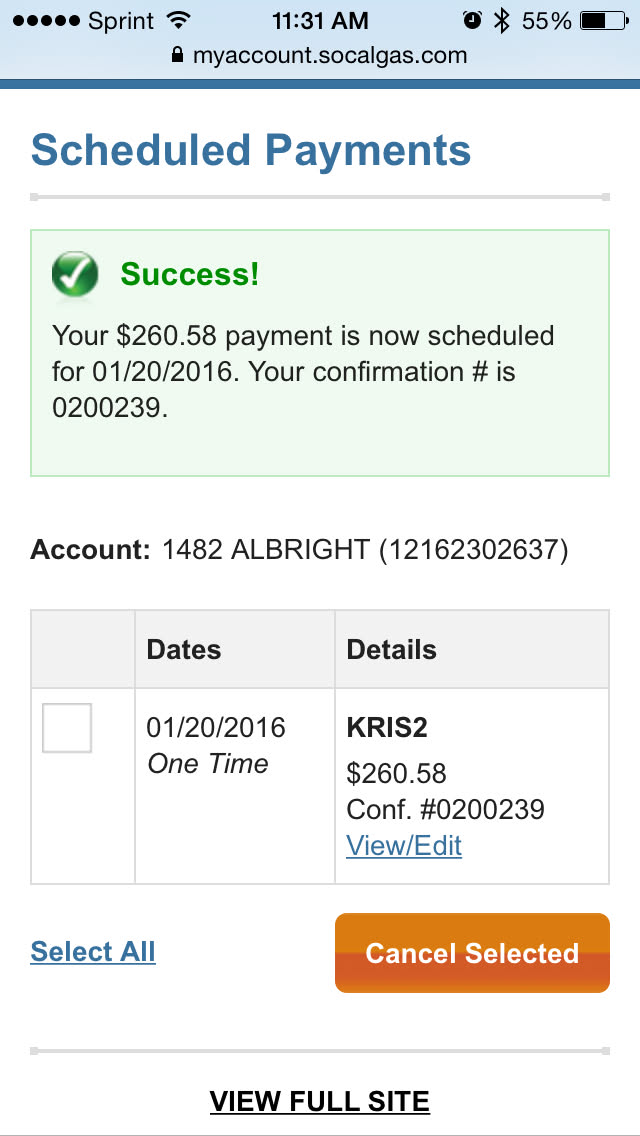640x1136 pixels.
Task: Tap the Details column header
Action: (392, 650)
